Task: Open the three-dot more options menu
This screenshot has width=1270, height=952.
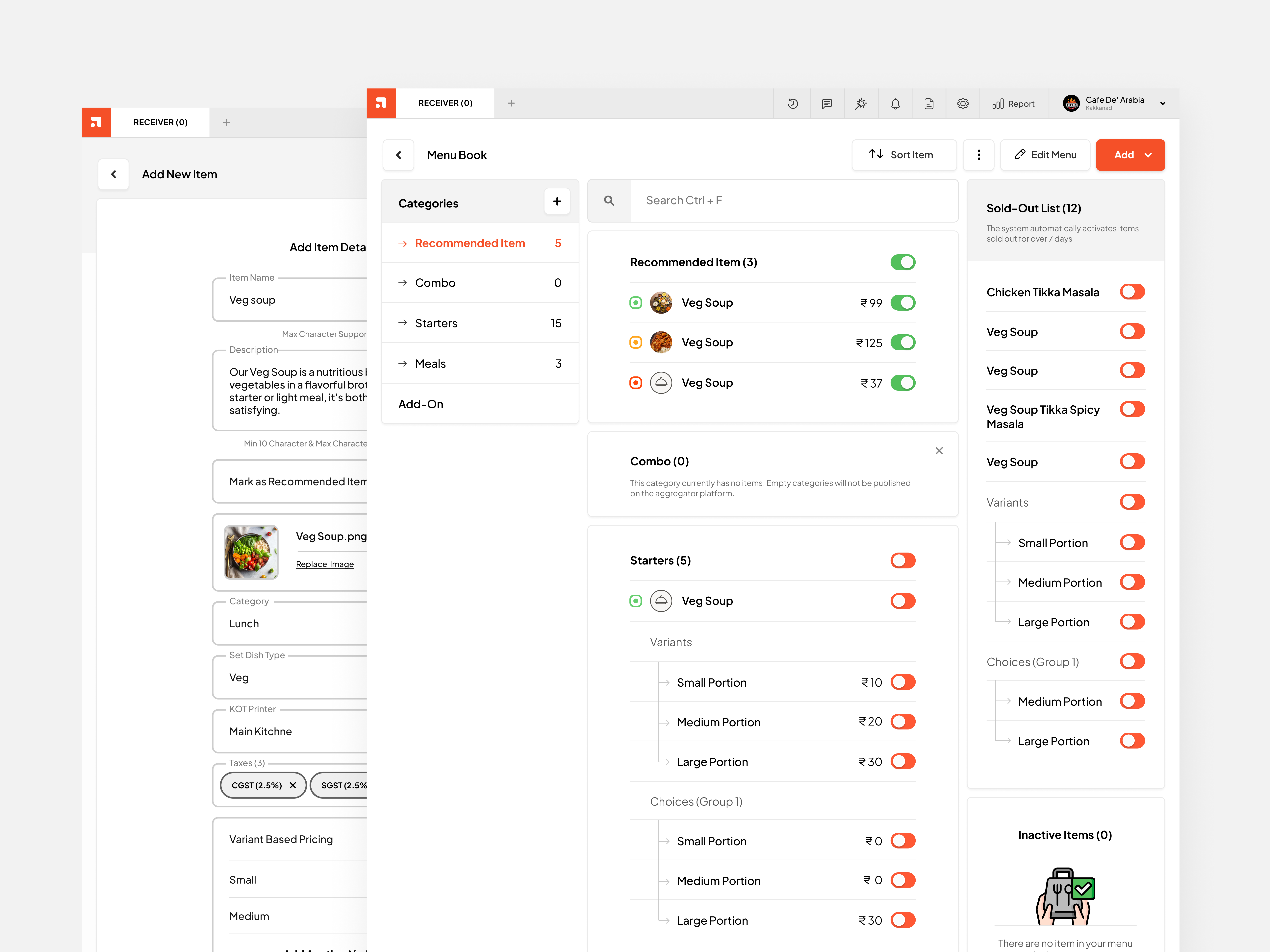Action: click(x=979, y=155)
